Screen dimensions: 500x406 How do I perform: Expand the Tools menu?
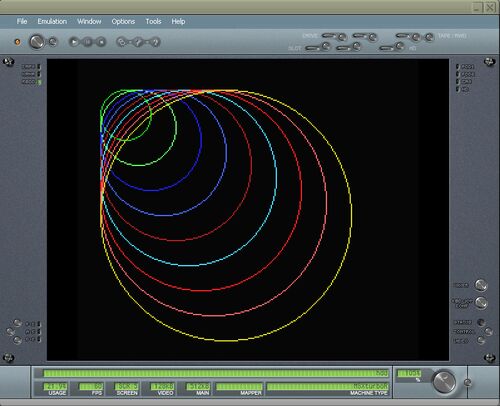click(x=153, y=21)
